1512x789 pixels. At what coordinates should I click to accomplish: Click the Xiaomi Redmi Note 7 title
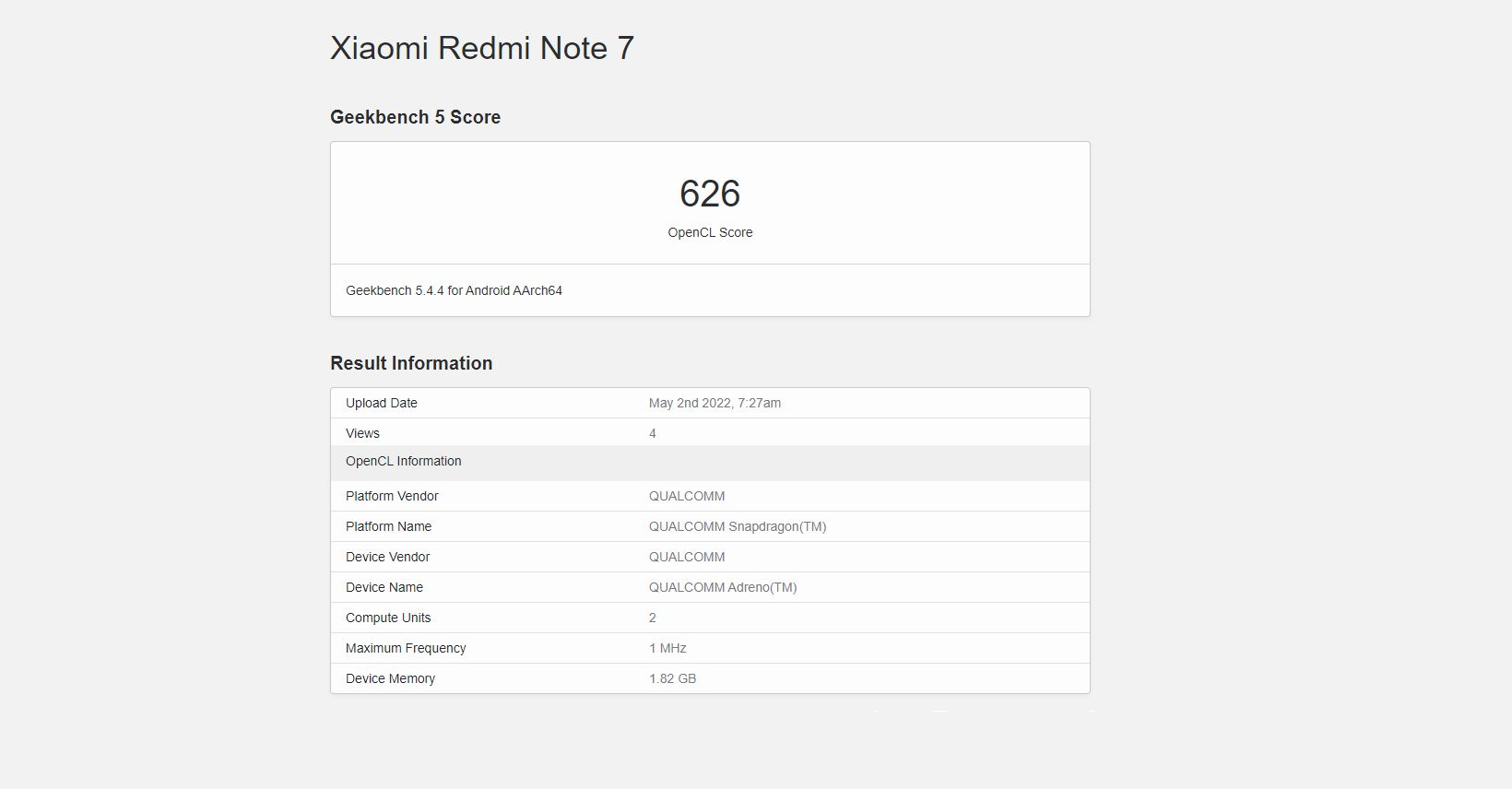point(482,48)
